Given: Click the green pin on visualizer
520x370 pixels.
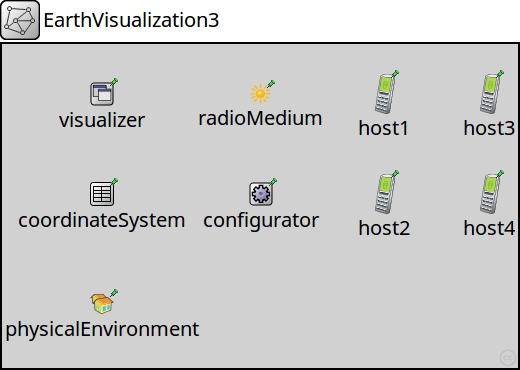Looking at the screenshot, I should point(114,82).
